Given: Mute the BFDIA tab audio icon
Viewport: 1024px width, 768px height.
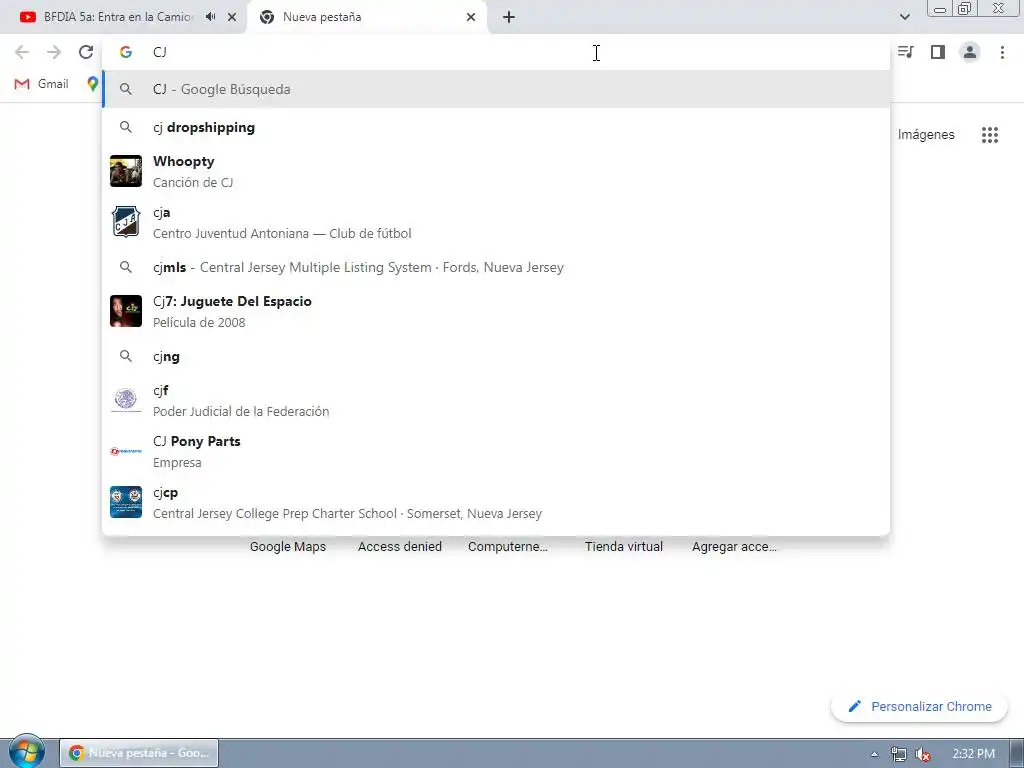Looking at the screenshot, I should 210,17.
